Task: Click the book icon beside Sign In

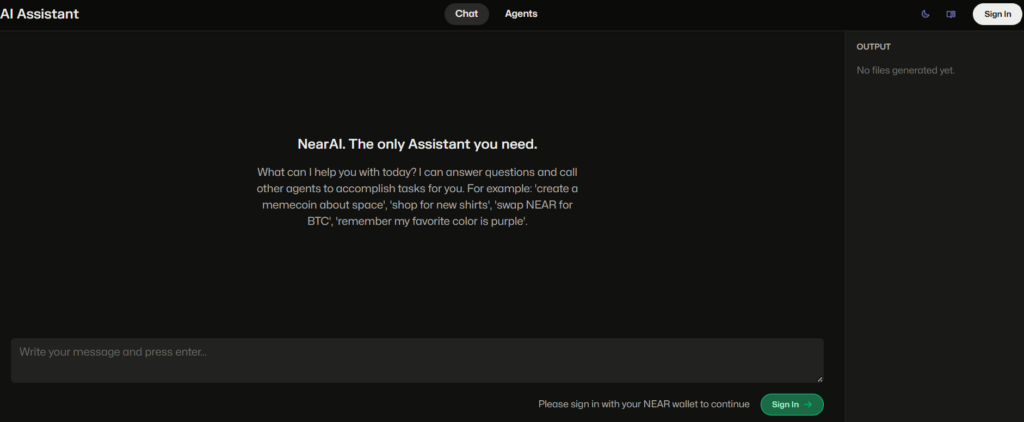Action: tap(951, 14)
